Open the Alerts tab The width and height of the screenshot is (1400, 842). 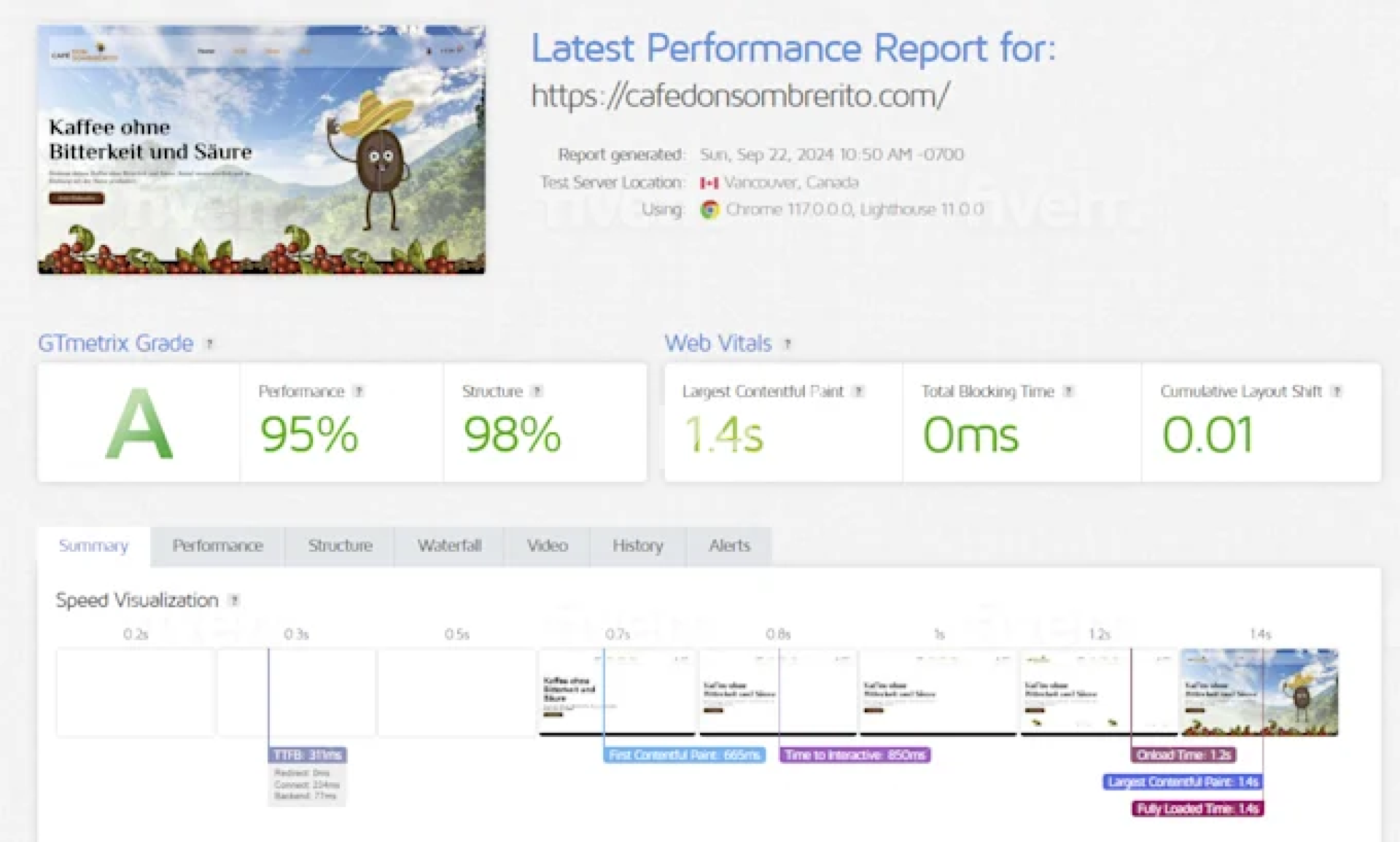[x=729, y=546]
